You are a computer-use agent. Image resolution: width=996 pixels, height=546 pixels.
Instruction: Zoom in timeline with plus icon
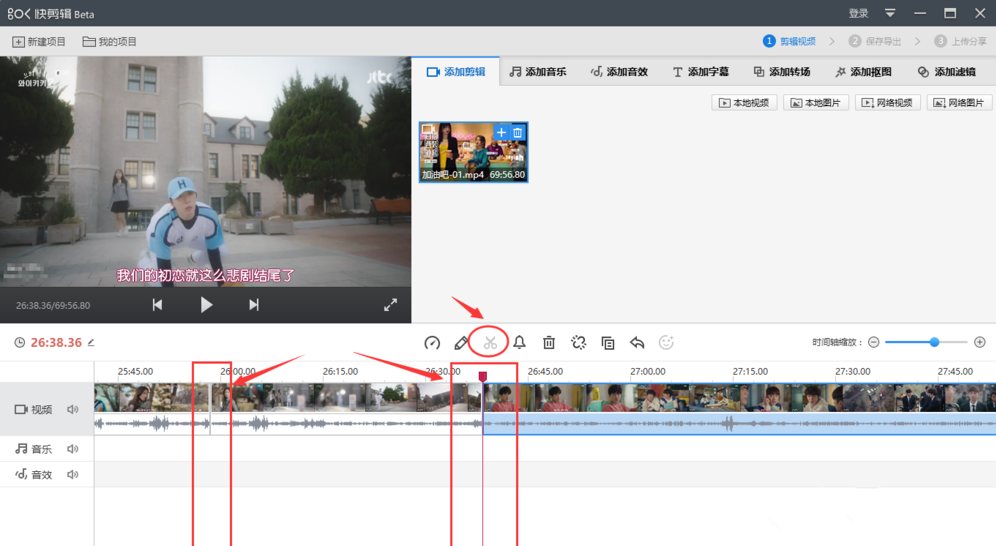[x=980, y=342]
